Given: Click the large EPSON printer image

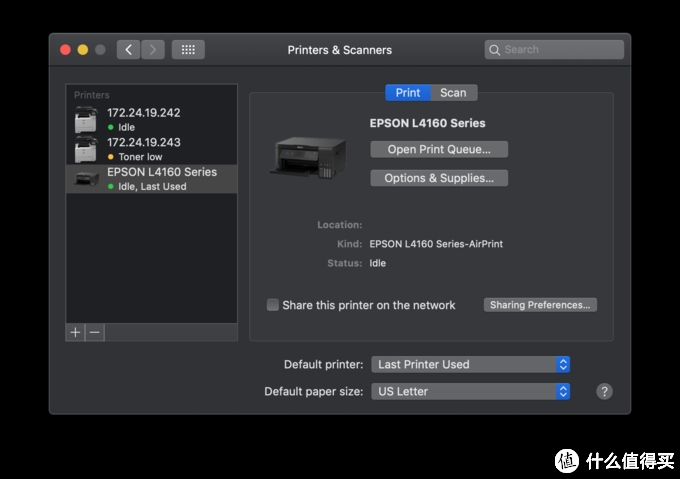Looking at the screenshot, I should tap(308, 157).
